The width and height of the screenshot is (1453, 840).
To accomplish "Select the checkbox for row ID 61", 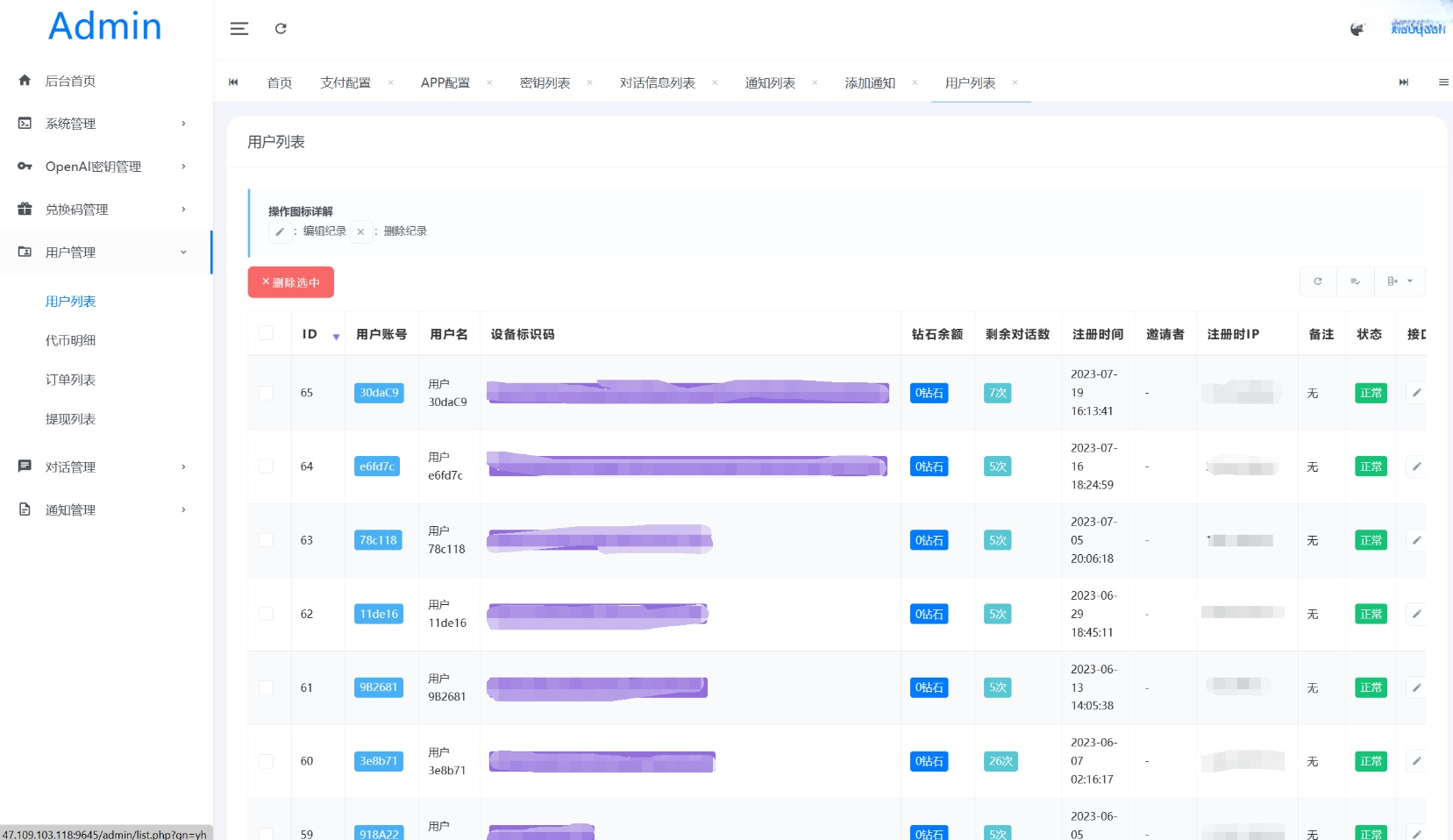I will point(267,687).
